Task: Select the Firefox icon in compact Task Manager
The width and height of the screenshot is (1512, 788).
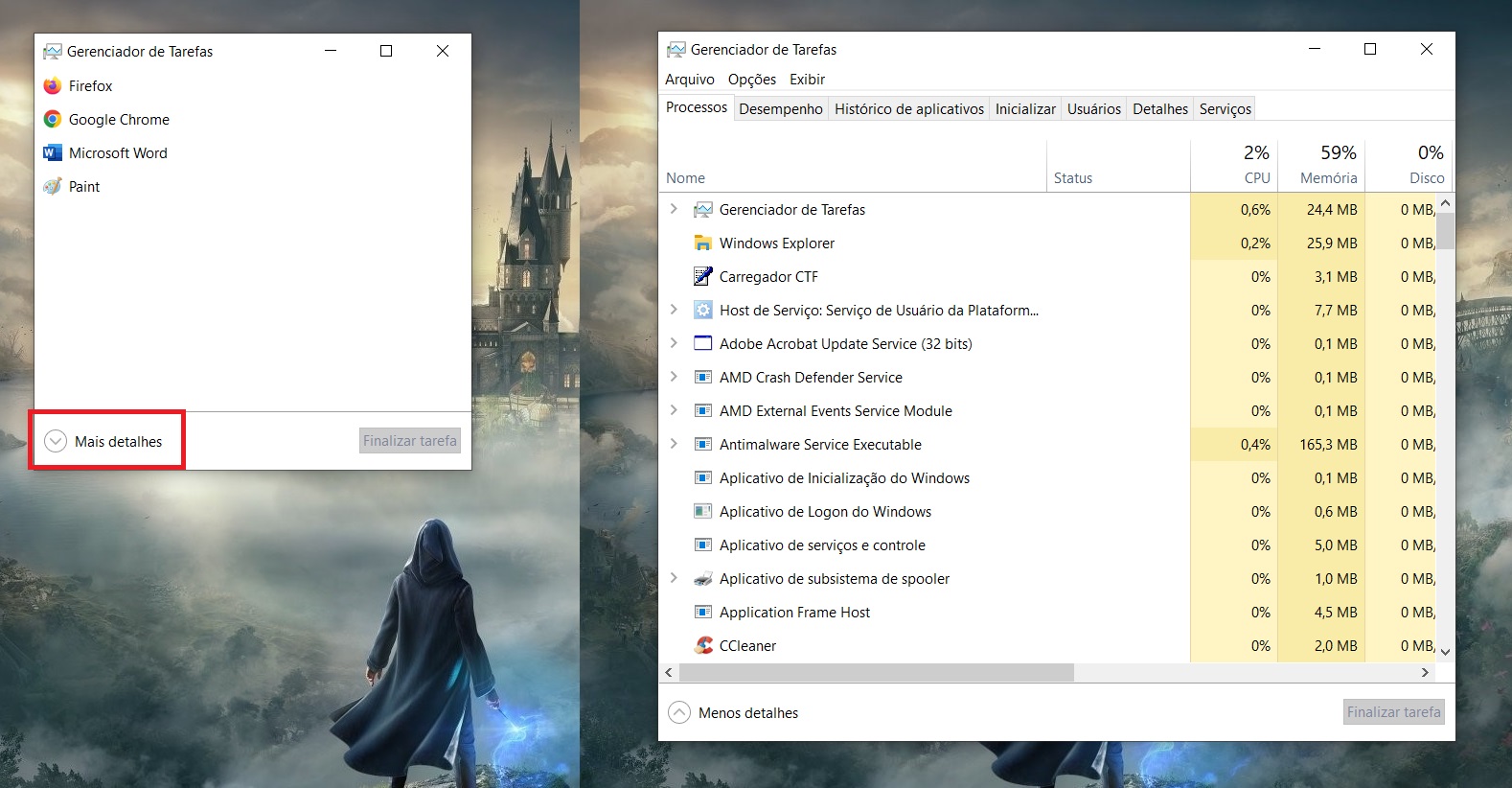Action: point(53,86)
